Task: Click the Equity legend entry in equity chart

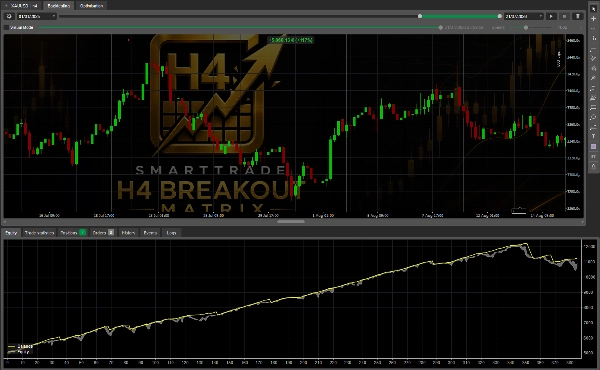Action: pos(19,352)
